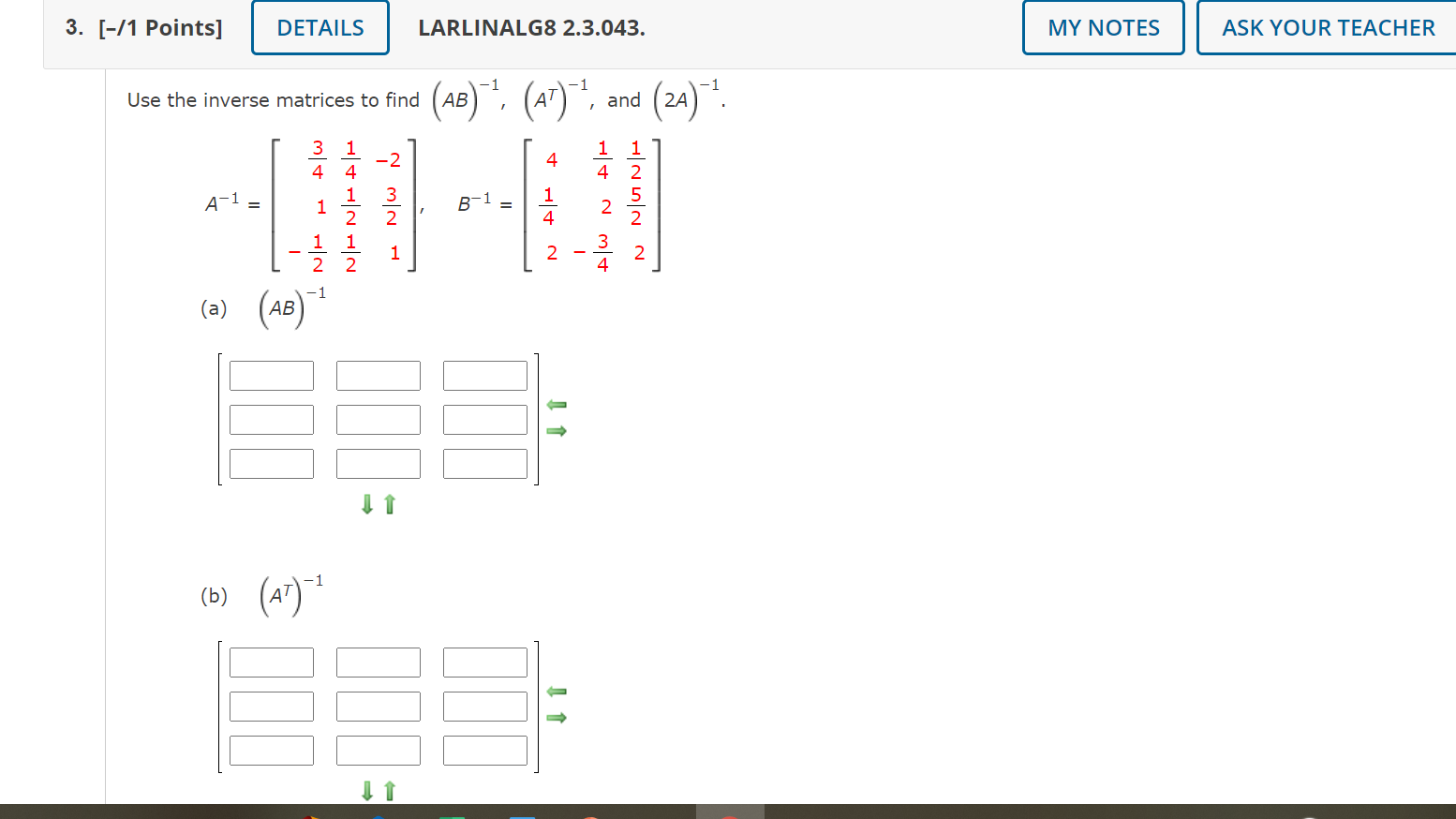Remove a row from the (Aᵀ)⁻¹ answer matrix

(x=389, y=791)
